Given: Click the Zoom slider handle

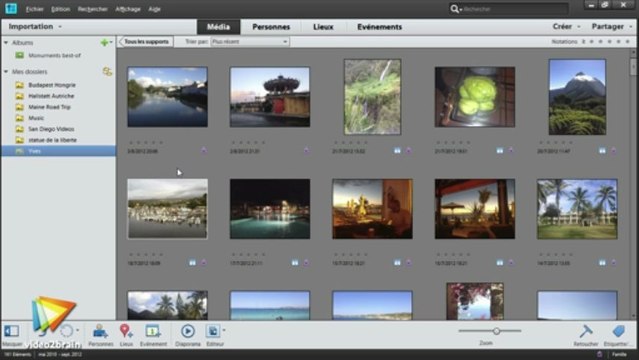Looking at the screenshot, I should [496, 331].
